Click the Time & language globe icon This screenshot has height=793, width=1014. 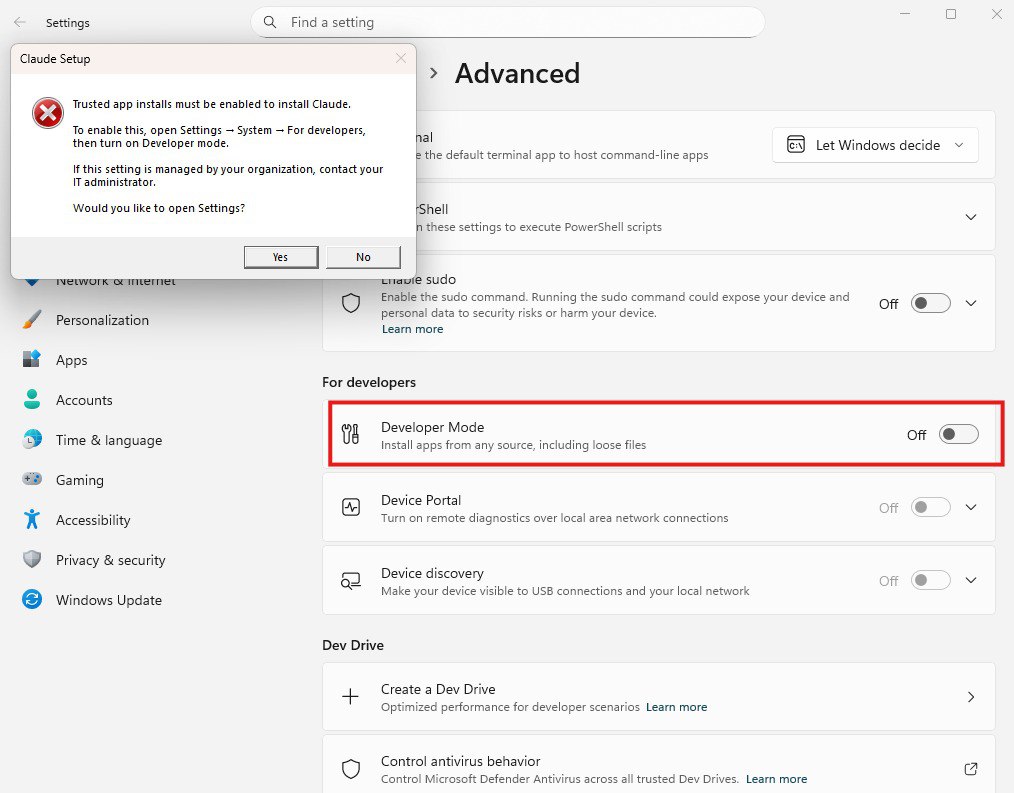[32, 440]
